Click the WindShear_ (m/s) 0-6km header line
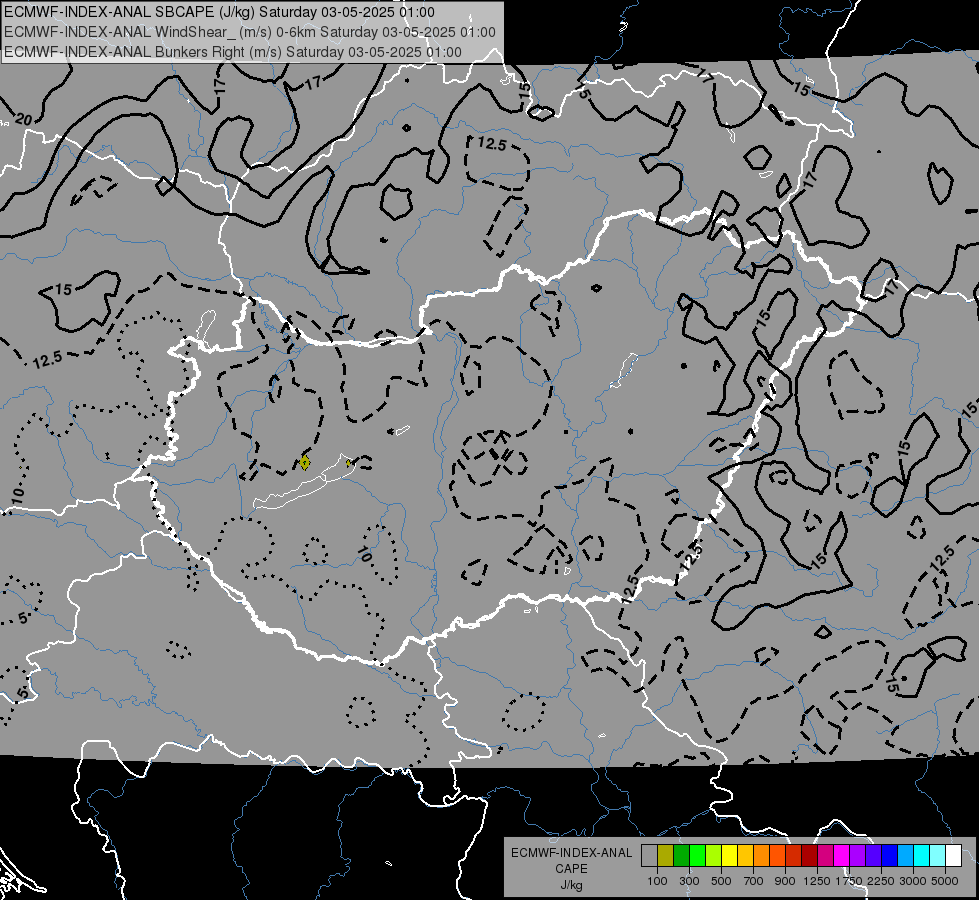Image resolution: width=979 pixels, height=900 pixels. [250, 32]
